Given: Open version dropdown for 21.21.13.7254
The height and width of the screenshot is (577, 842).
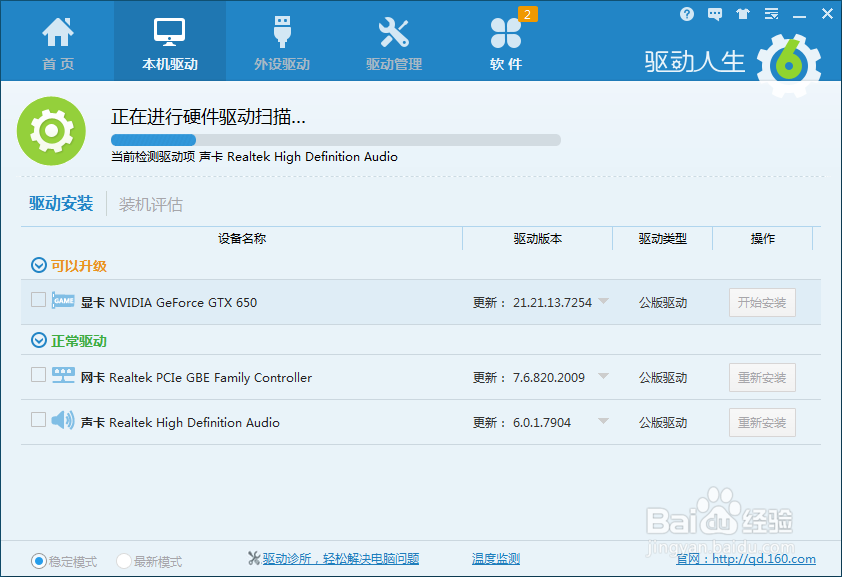Looking at the screenshot, I should 604,302.
